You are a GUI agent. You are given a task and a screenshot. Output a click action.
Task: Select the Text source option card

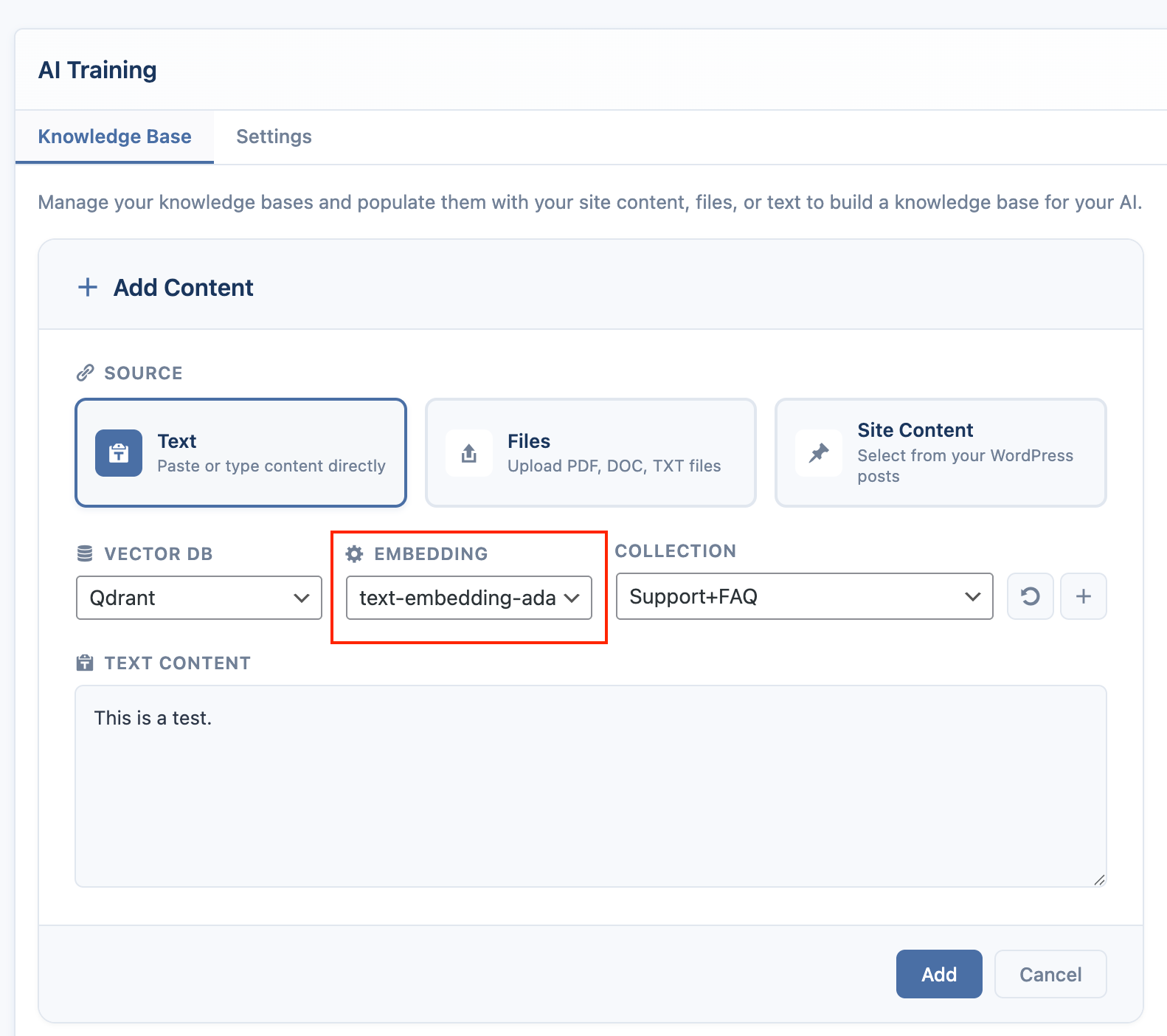coord(241,453)
